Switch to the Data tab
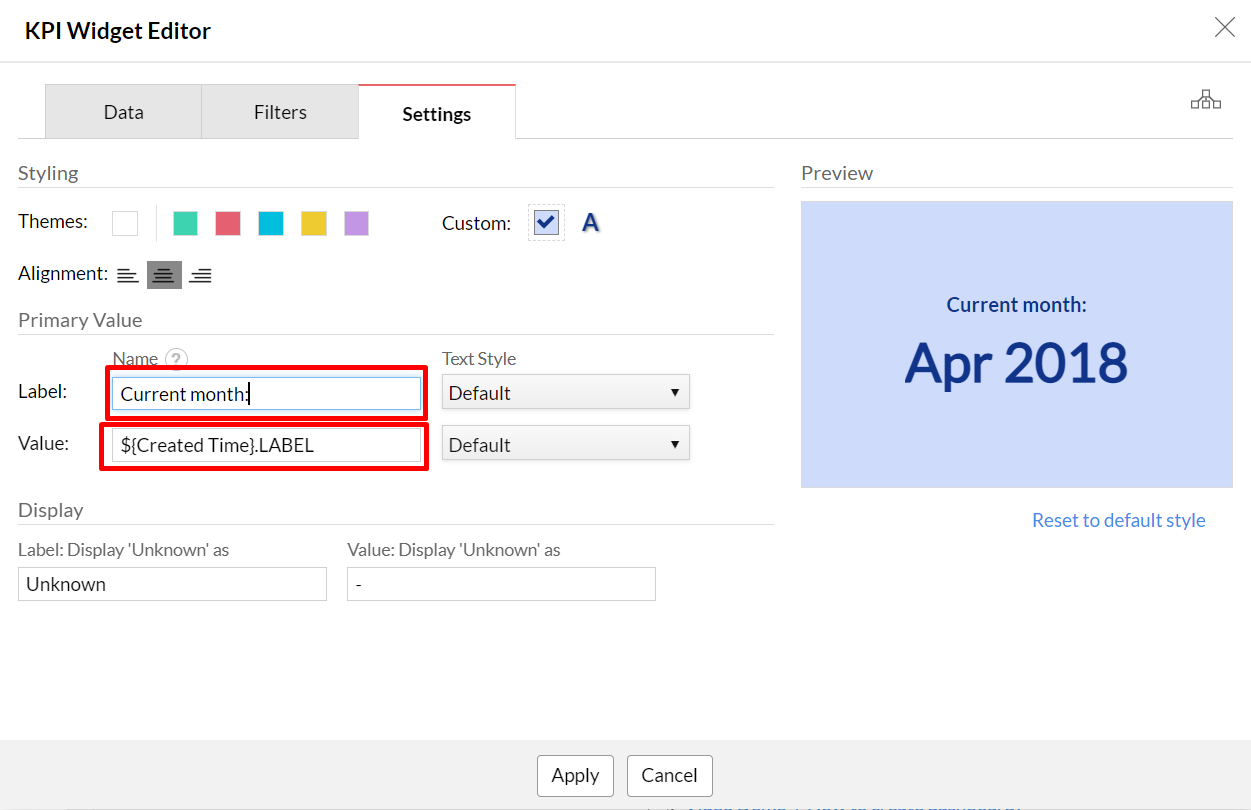The image size is (1251, 810). [123, 112]
